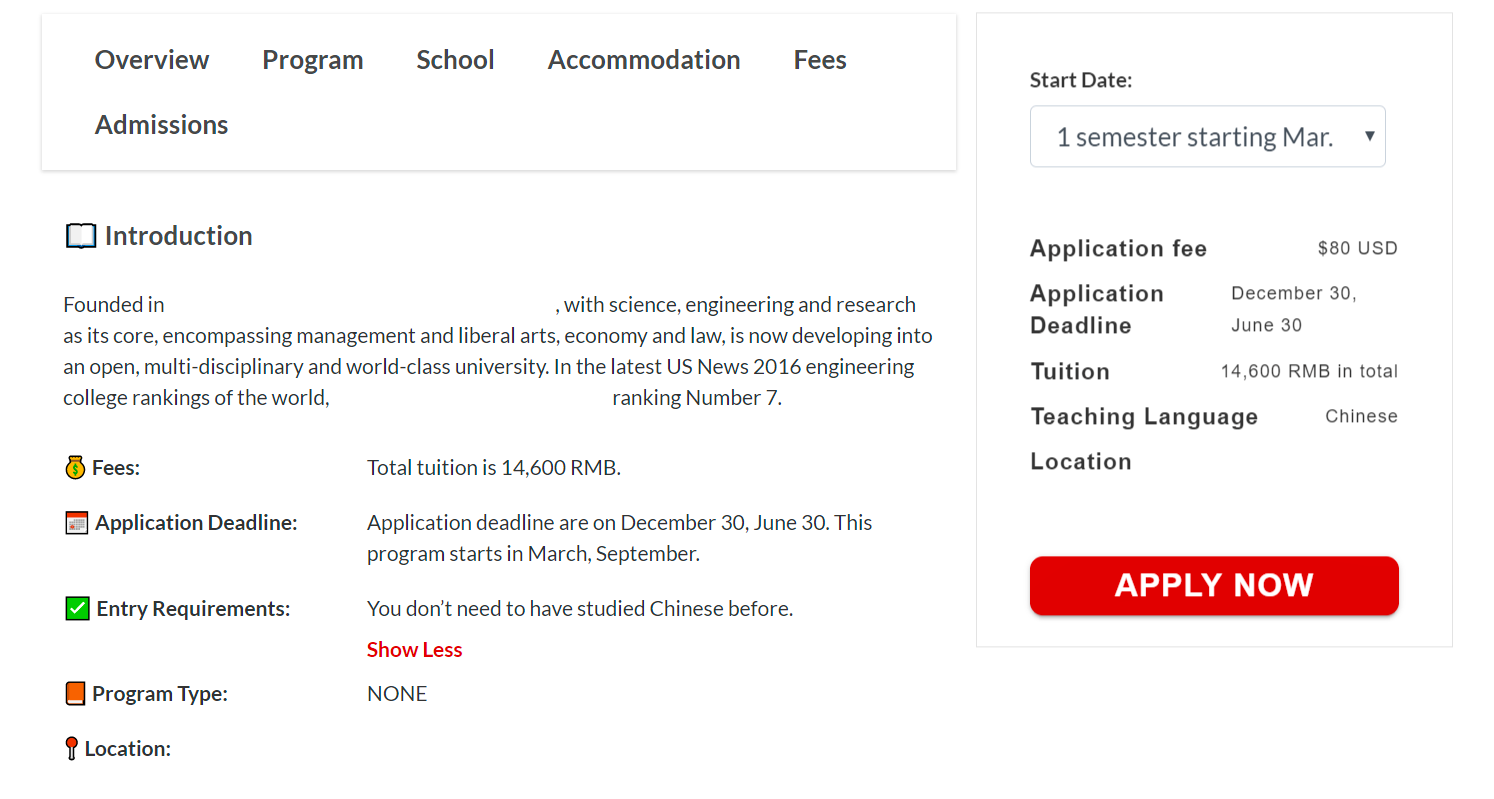Click the orange book icon beside Program Type

[x=75, y=694]
